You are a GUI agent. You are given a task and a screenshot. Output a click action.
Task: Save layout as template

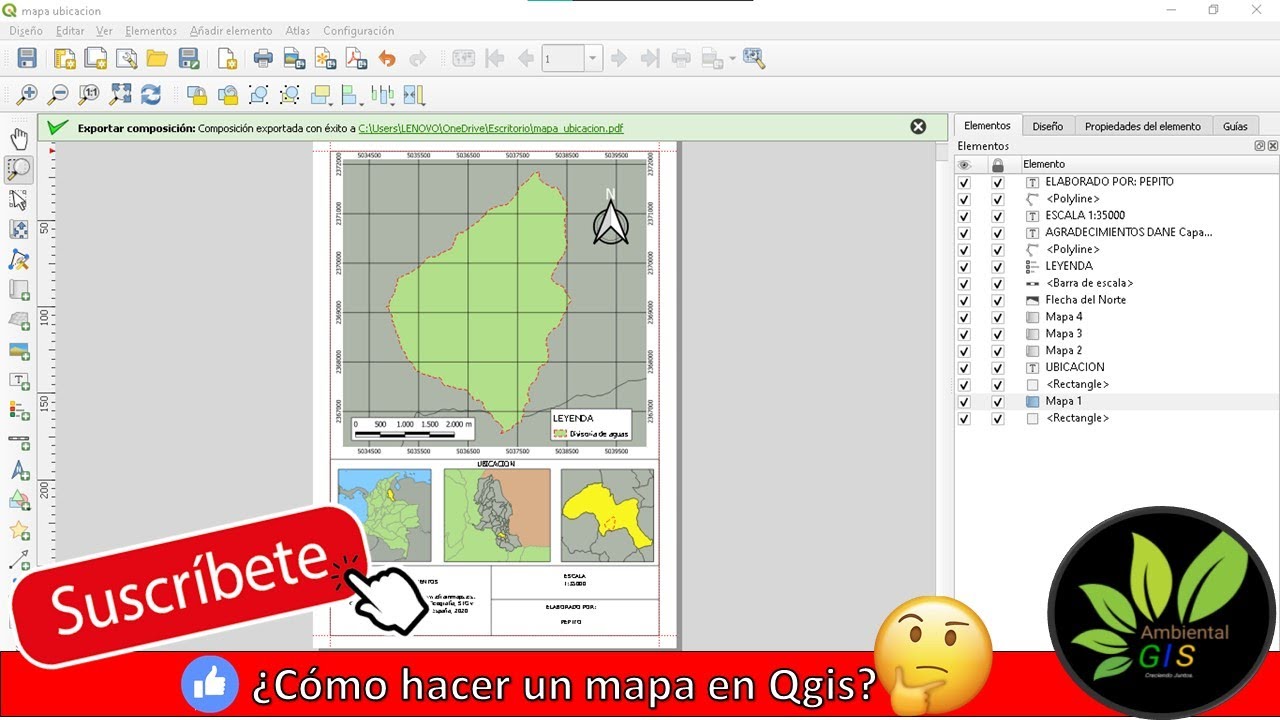(188, 58)
